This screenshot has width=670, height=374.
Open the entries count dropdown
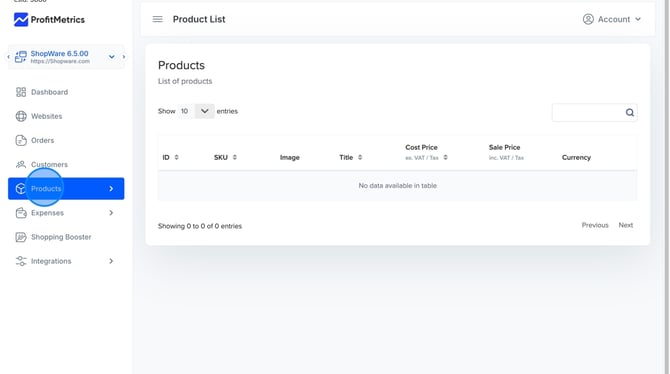tap(205, 111)
